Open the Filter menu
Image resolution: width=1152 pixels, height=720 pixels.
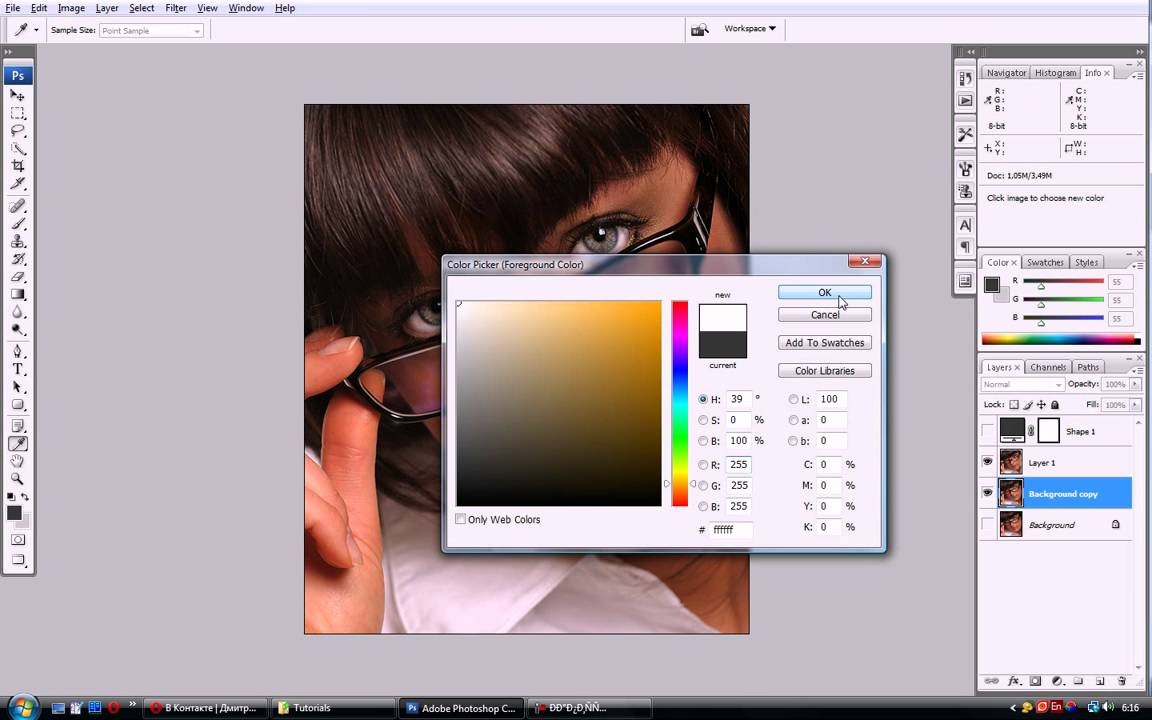[x=176, y=8]
